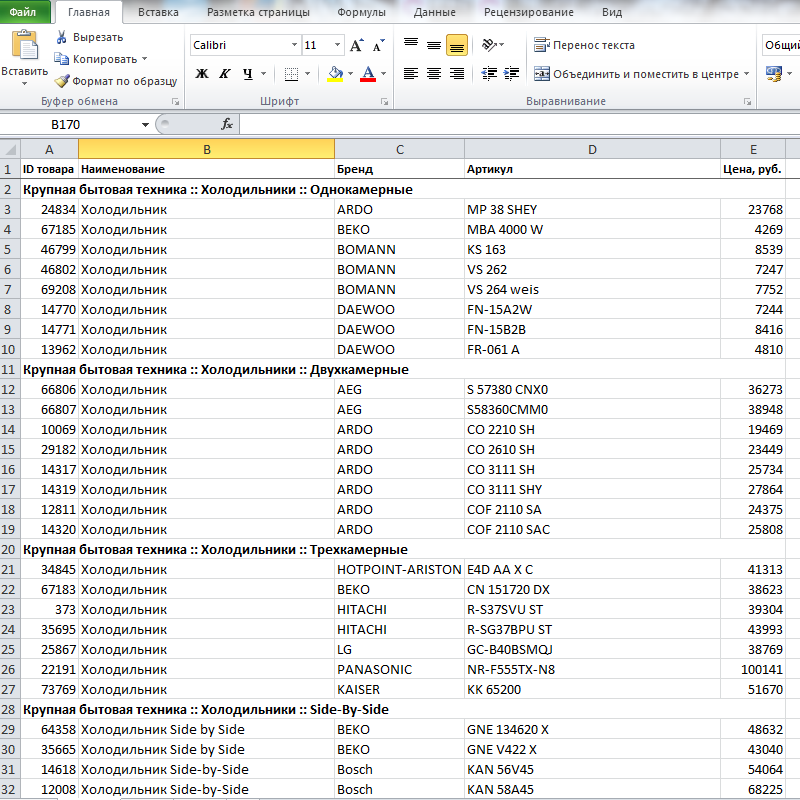Open Шрифт group dialog launcher
This screenshot has height=800, width=800.
(385, 102)
